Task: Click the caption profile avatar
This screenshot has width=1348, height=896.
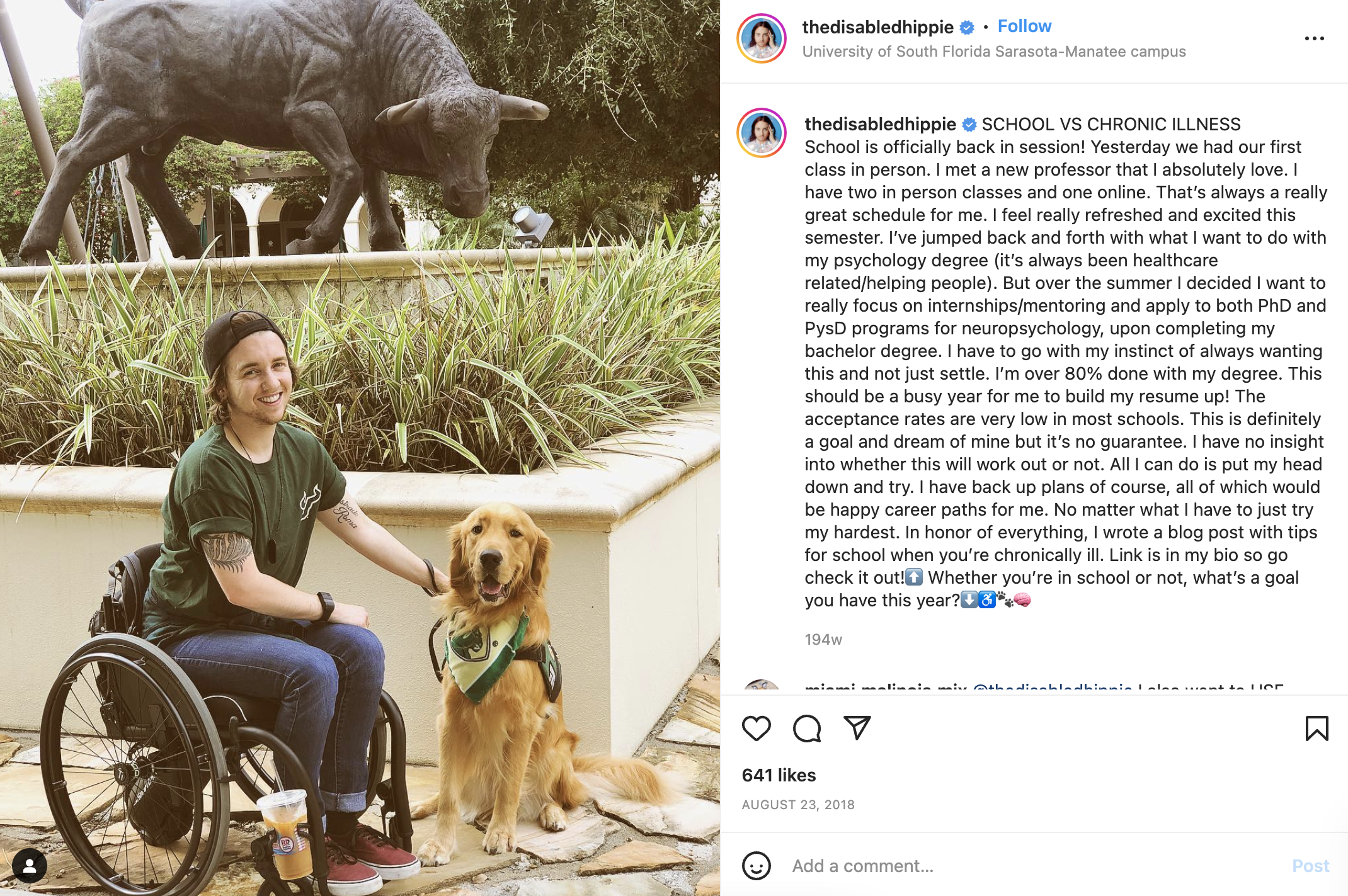Action: pyautogui.click(x=762, y=133)
